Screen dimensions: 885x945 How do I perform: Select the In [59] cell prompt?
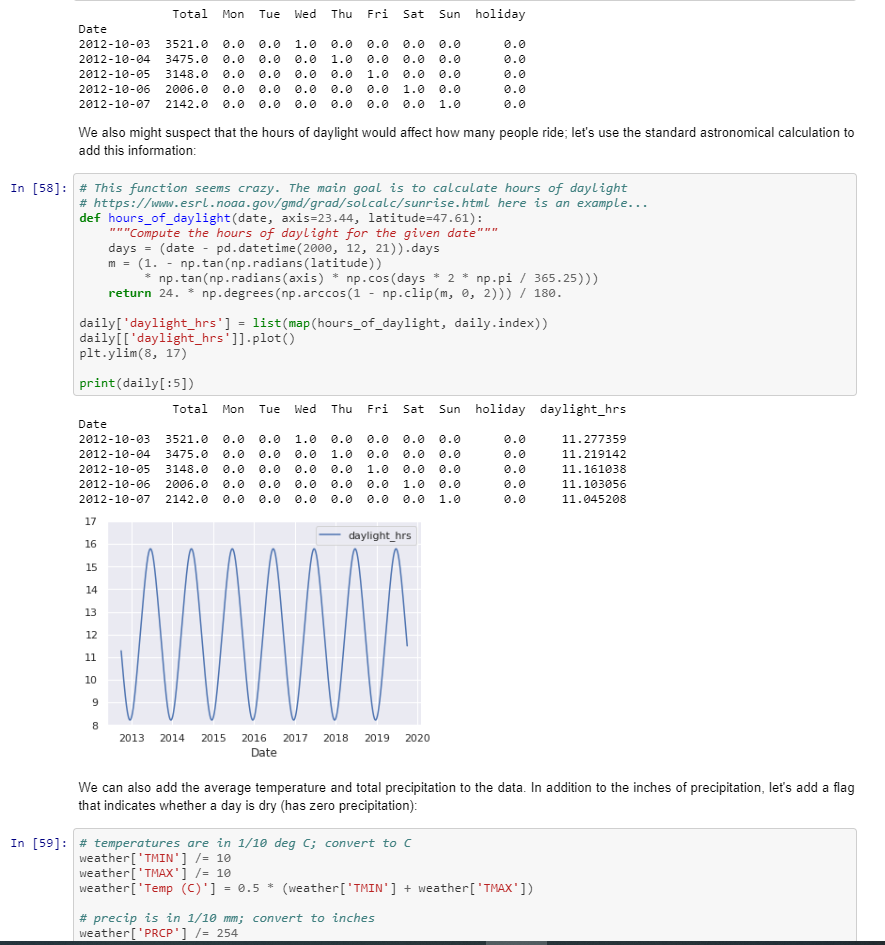click(39, 843)
